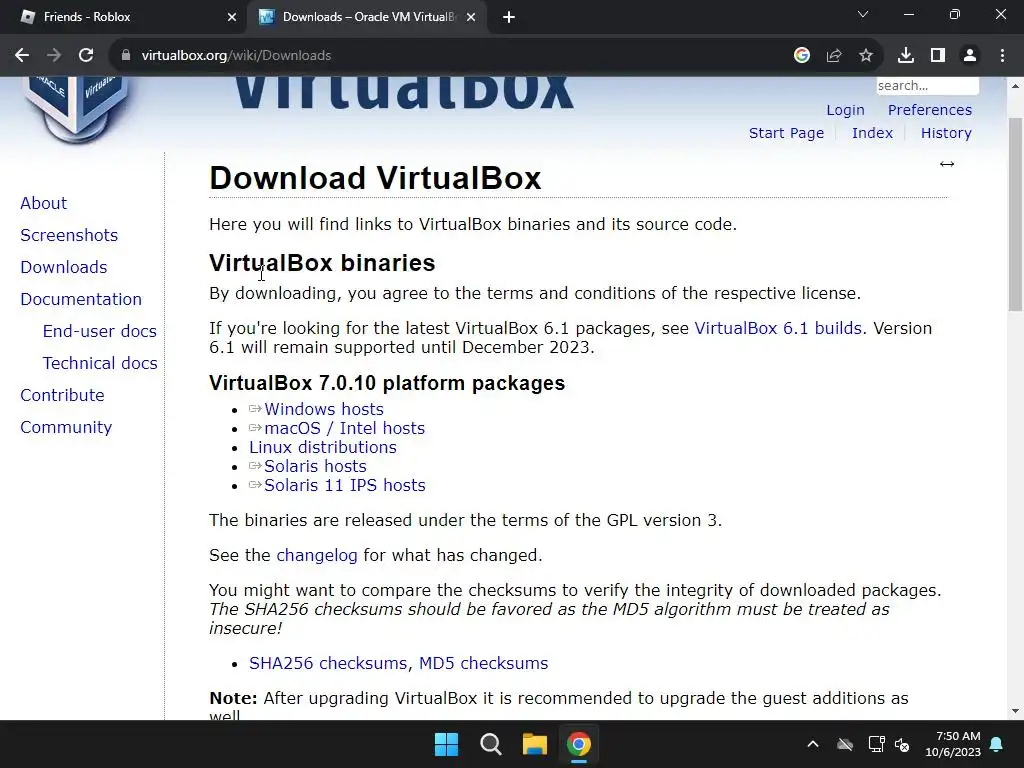1024x768 pixels.
Task: Close the Friends - Roblox tab
Action: (x=231, y=17)
